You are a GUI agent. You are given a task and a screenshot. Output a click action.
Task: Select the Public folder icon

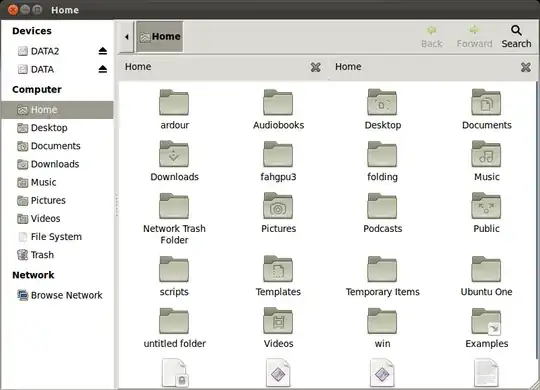click(x=486, y=206)
